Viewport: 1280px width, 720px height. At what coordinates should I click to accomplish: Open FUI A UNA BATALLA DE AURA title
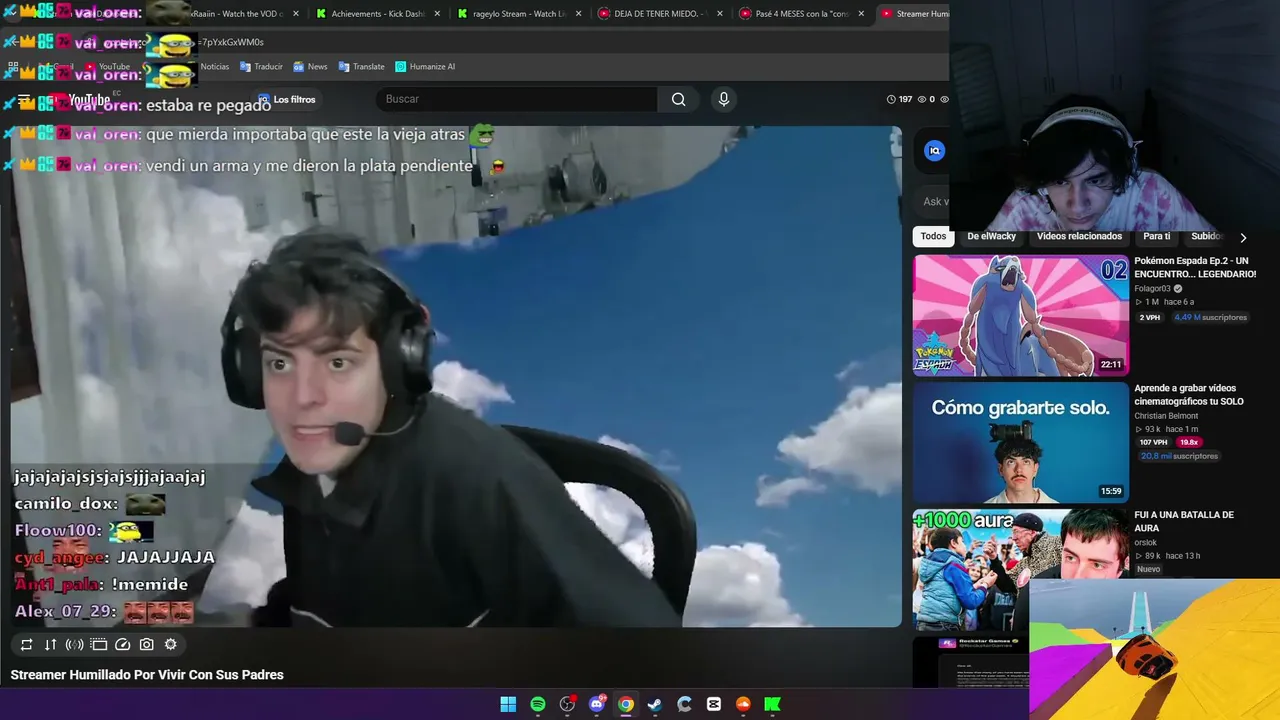(x=1184, y=521)
